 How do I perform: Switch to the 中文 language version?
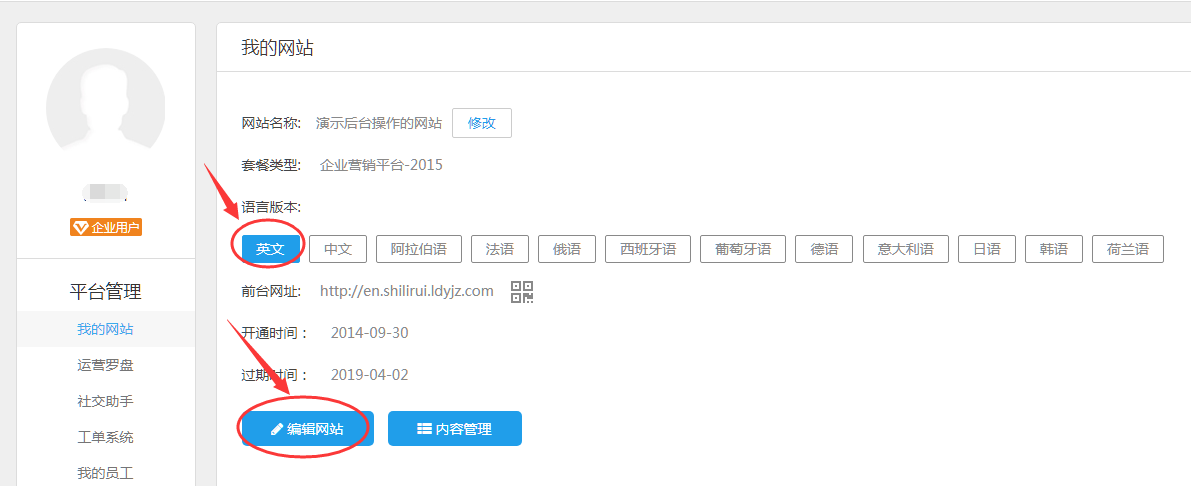pos(338,249)
